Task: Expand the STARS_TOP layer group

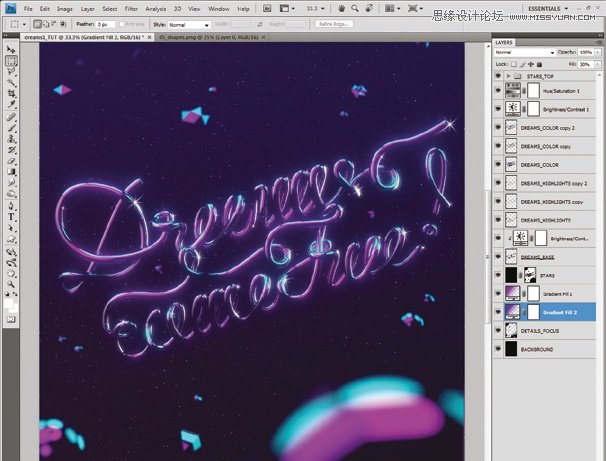Action: (x=509, y=75)
